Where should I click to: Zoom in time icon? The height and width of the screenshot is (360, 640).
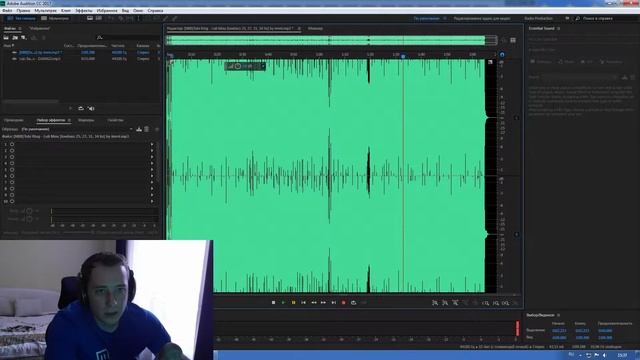(455, 303)
